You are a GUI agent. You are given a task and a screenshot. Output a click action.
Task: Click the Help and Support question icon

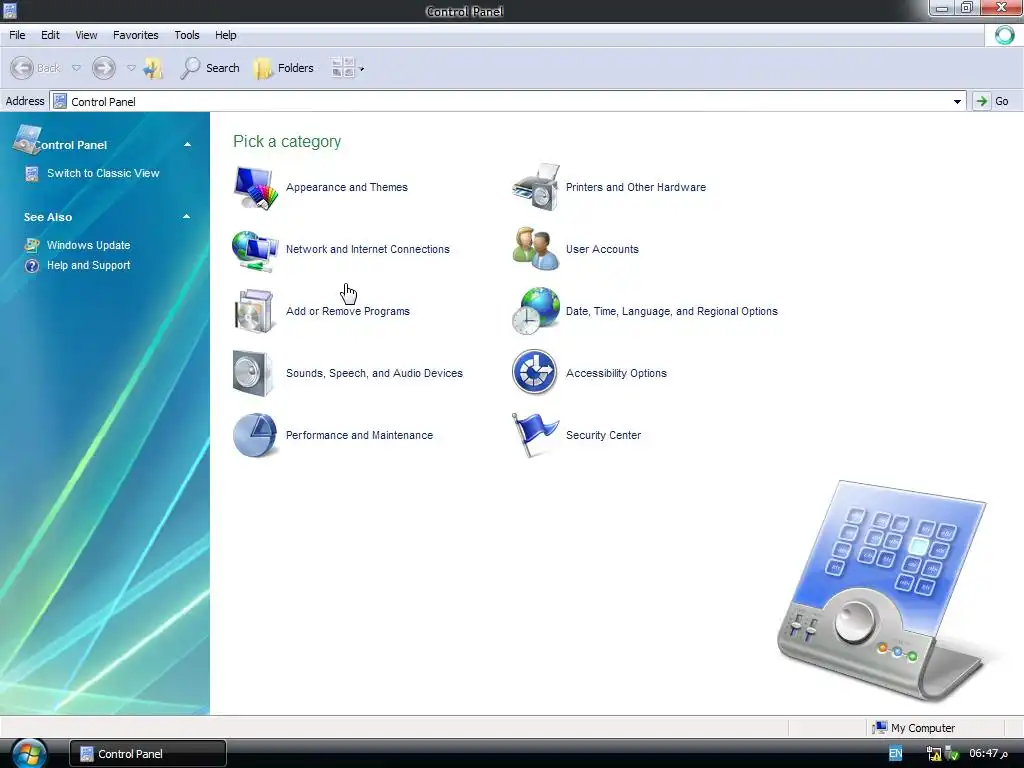(x=31, y=266)
